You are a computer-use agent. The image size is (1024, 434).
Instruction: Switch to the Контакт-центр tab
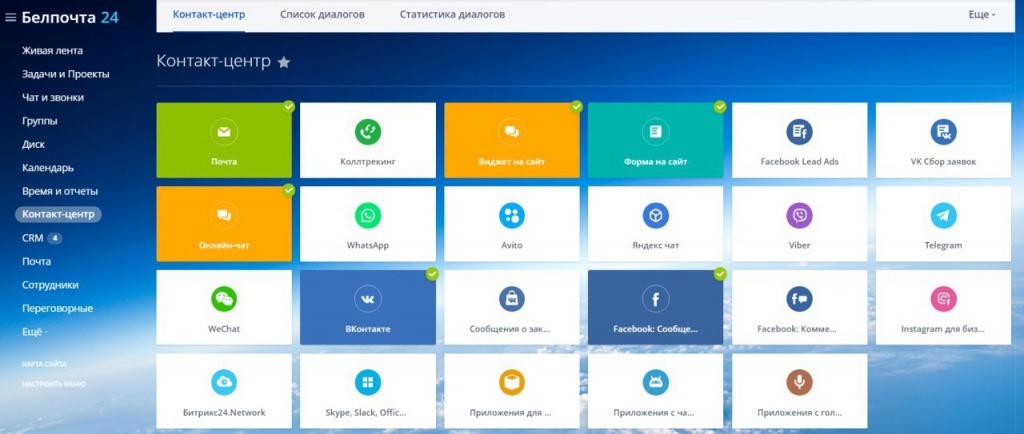click(209, 14)
